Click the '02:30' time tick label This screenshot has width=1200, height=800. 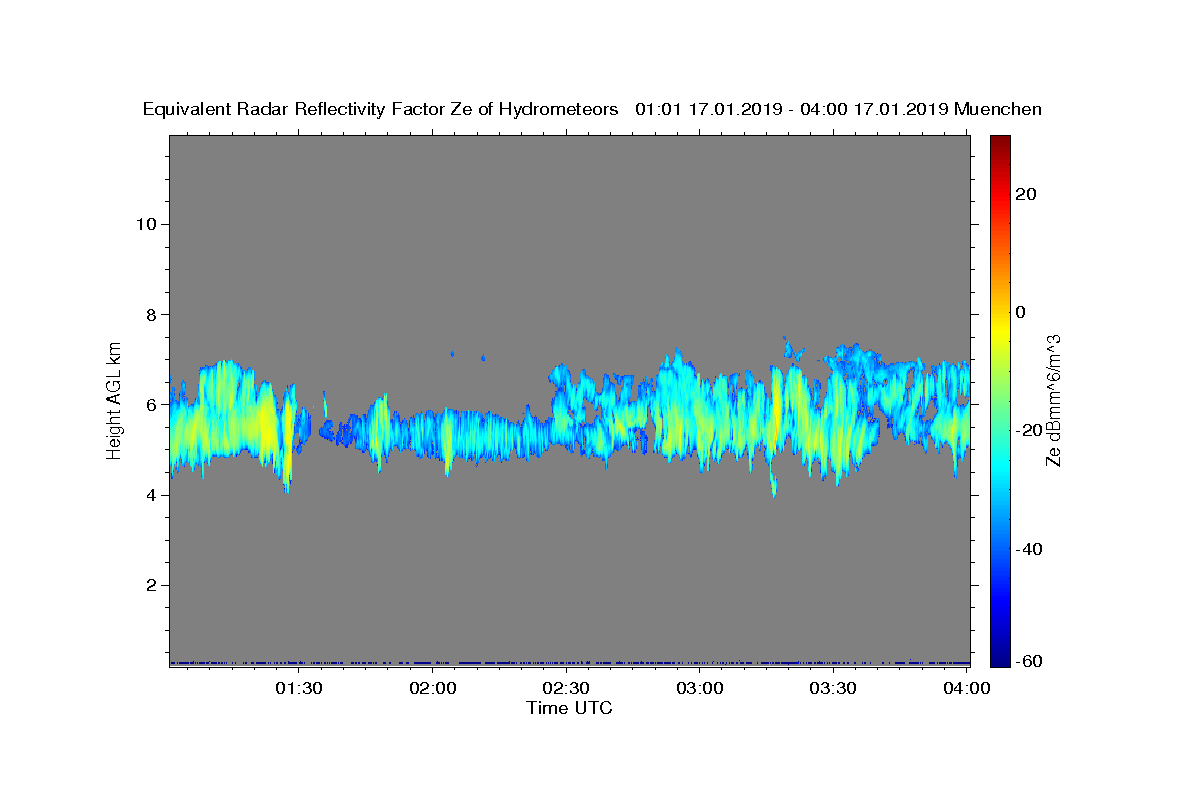tap(566, 688)
